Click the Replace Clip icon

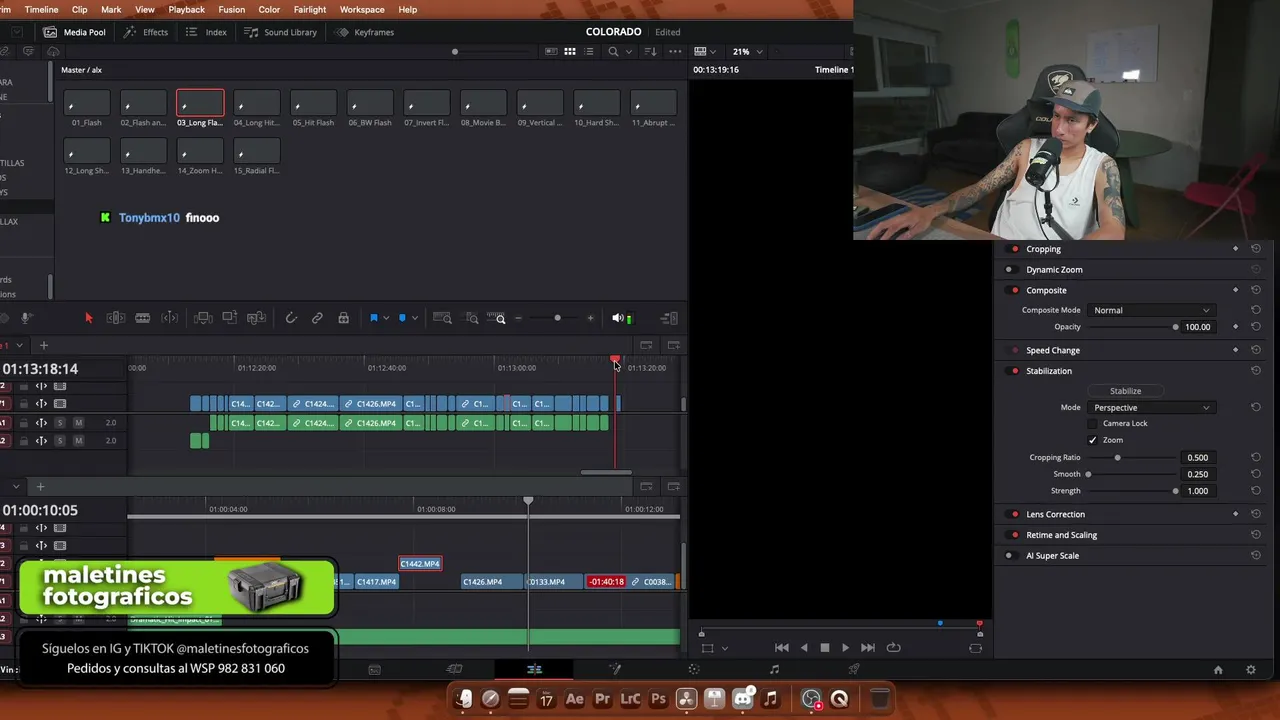click(x=256, y=318)
